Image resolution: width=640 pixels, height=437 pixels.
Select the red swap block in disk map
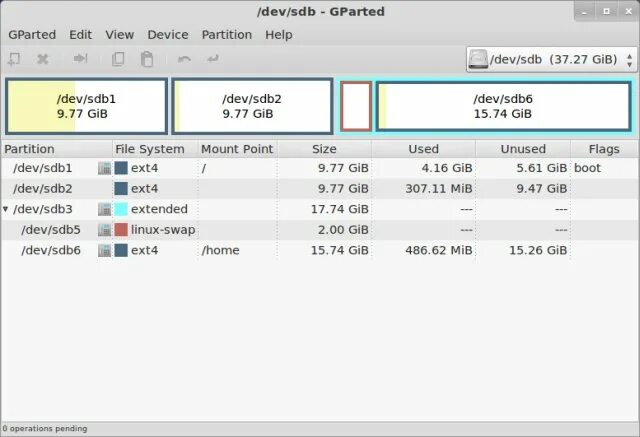tap(356, 106)
